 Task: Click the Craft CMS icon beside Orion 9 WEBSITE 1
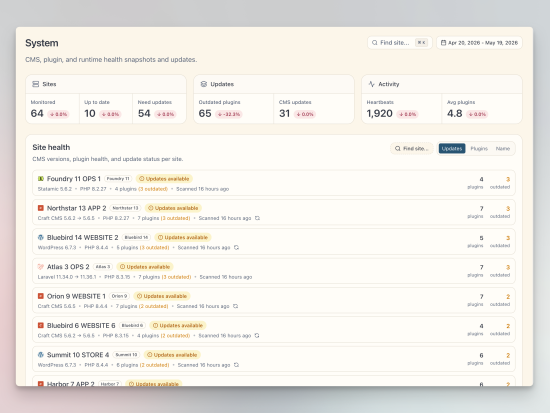coord(41,296)
